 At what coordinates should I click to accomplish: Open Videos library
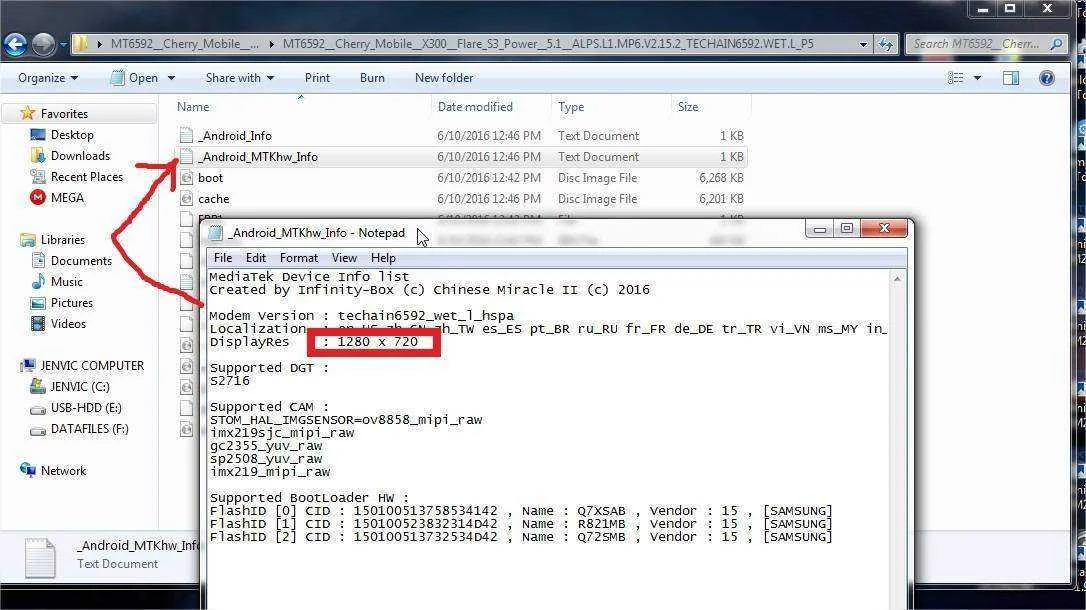pos(68,323)
